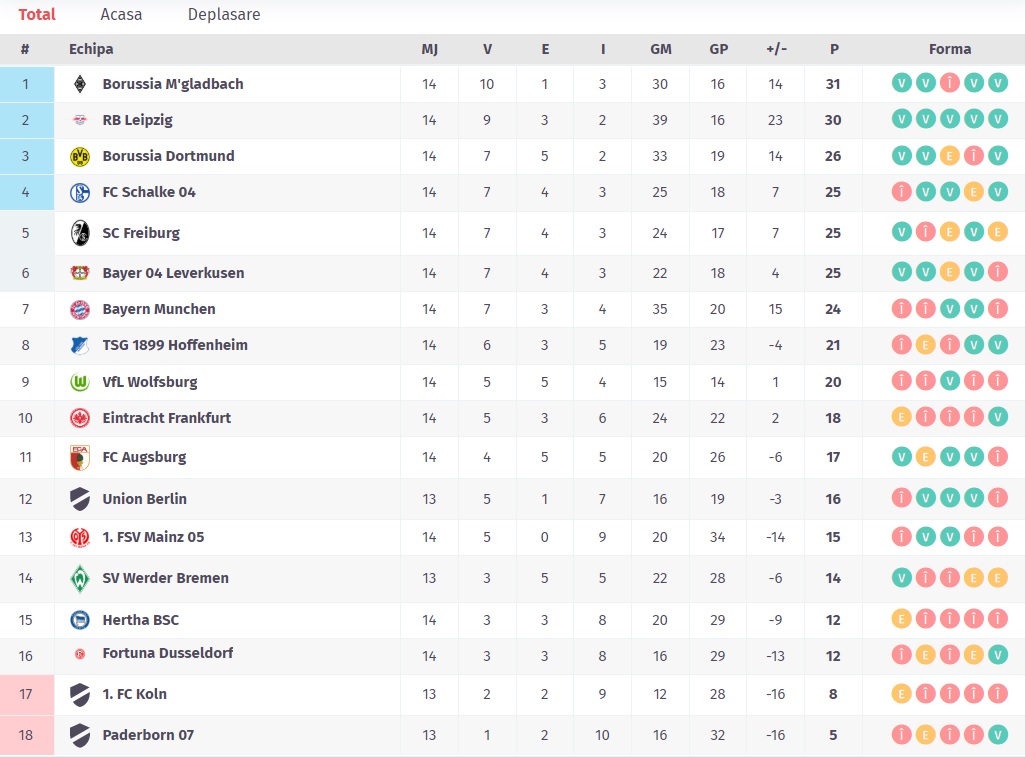
Task: Click the VfL Wolfsburg green logo
Action: coord(80,382)
